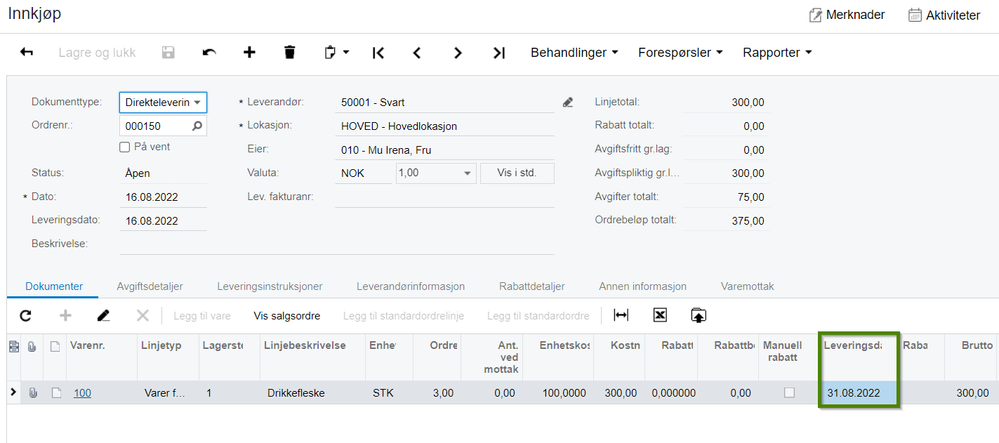
Task: Open the Forespørsler menu
Action: coord(680,53)
